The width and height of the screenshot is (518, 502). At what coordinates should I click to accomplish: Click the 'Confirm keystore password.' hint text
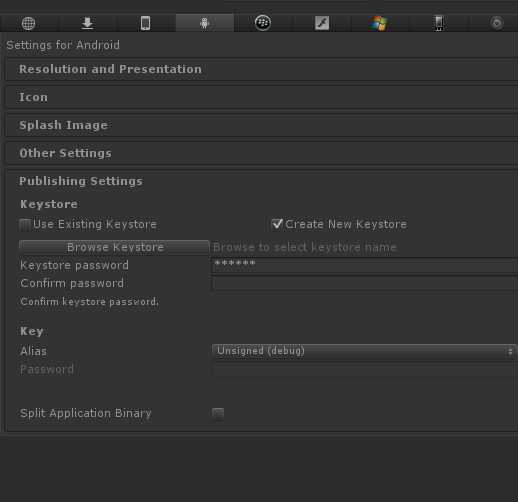(89, 302)
